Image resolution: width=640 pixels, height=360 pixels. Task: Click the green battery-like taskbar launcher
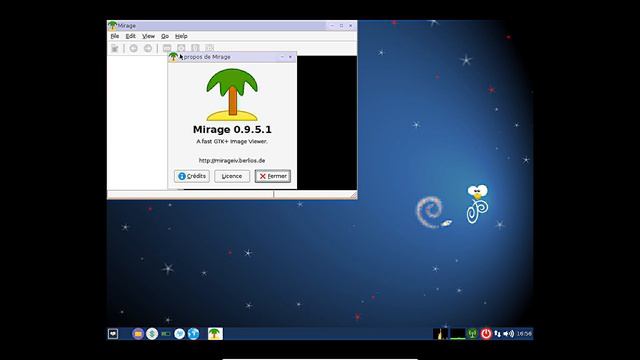point(166,334)
